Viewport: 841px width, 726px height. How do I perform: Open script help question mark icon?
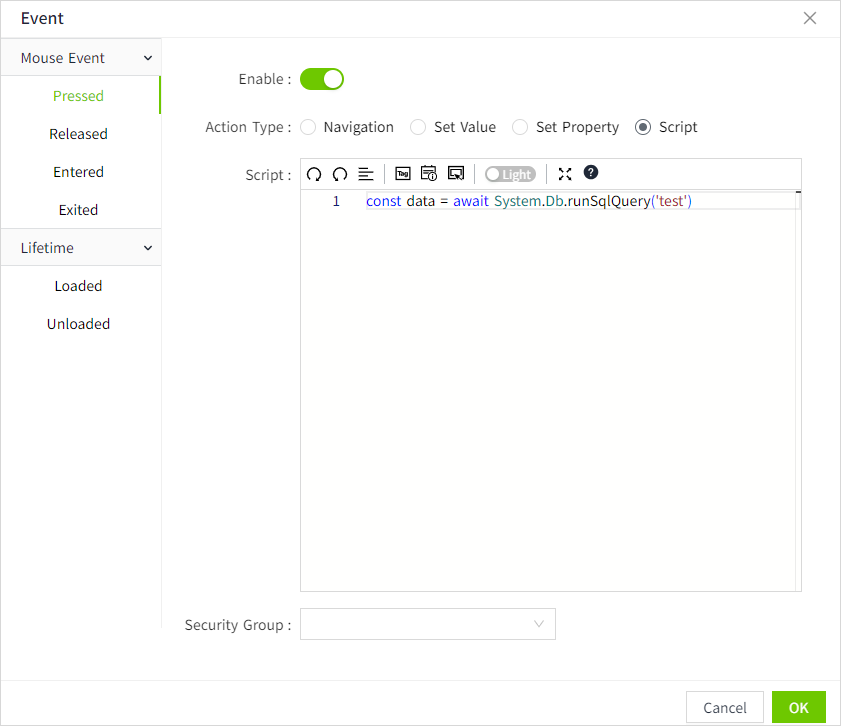591,173
